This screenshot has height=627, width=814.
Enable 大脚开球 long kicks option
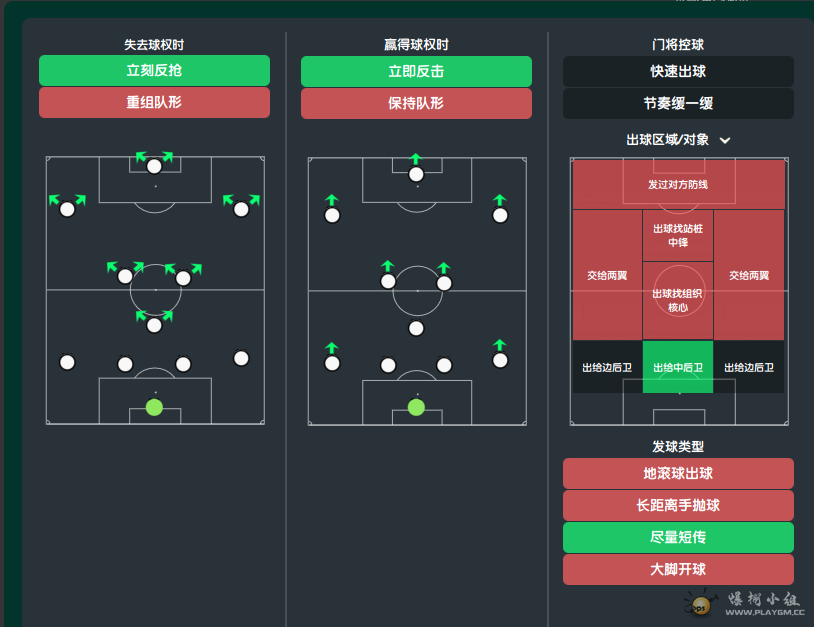[x=678, y=569]
